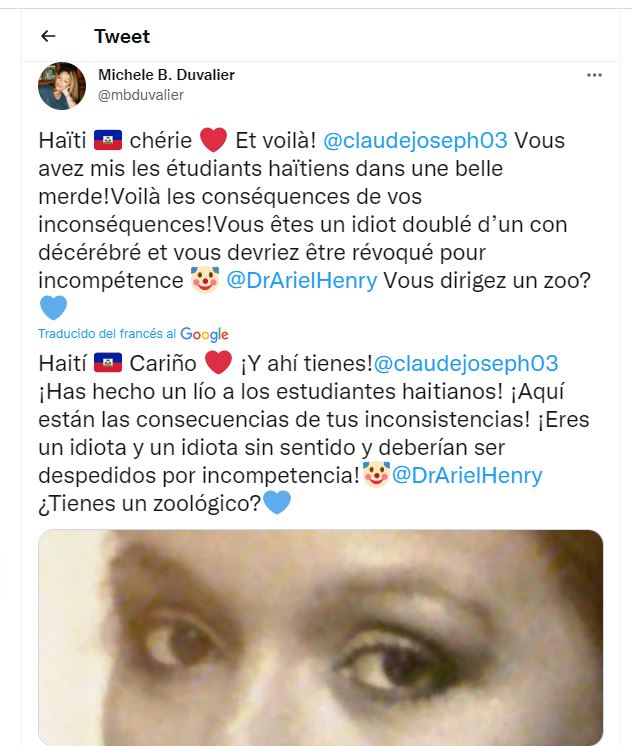Click @claudejoseph03 mention in French tweet
The height and width of the screenshot is (746, 632).
[415, 140]
